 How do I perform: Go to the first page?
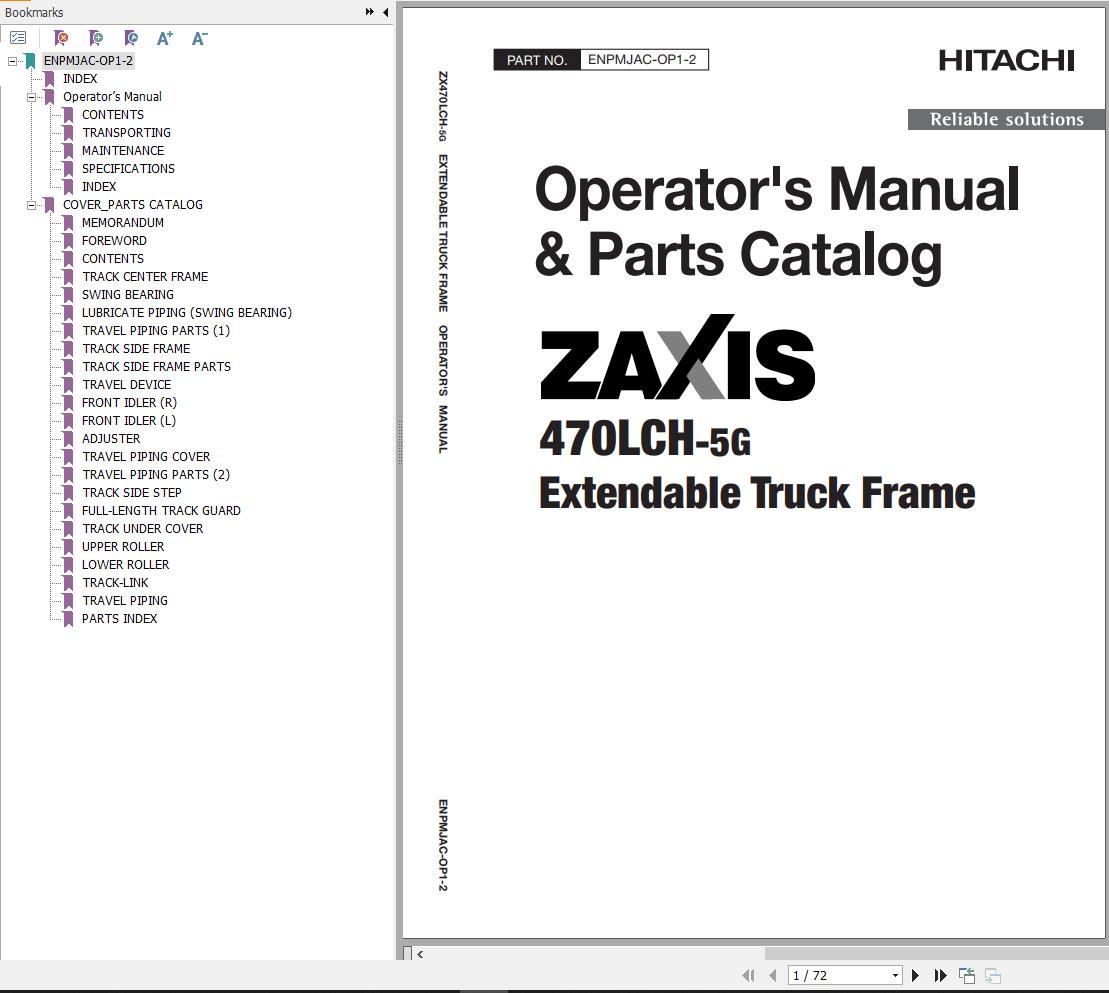(748, 976)
